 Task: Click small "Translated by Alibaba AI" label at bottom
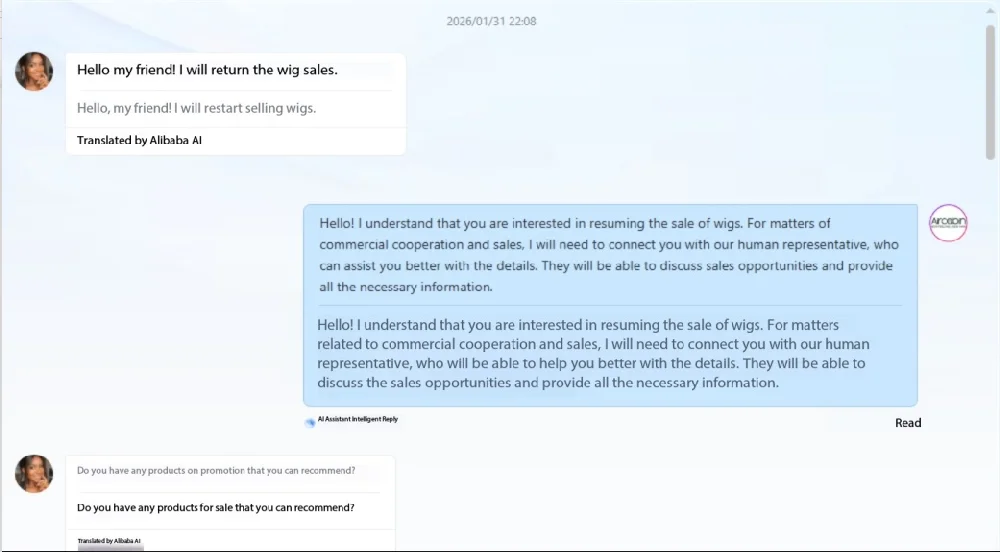[109, 541]
